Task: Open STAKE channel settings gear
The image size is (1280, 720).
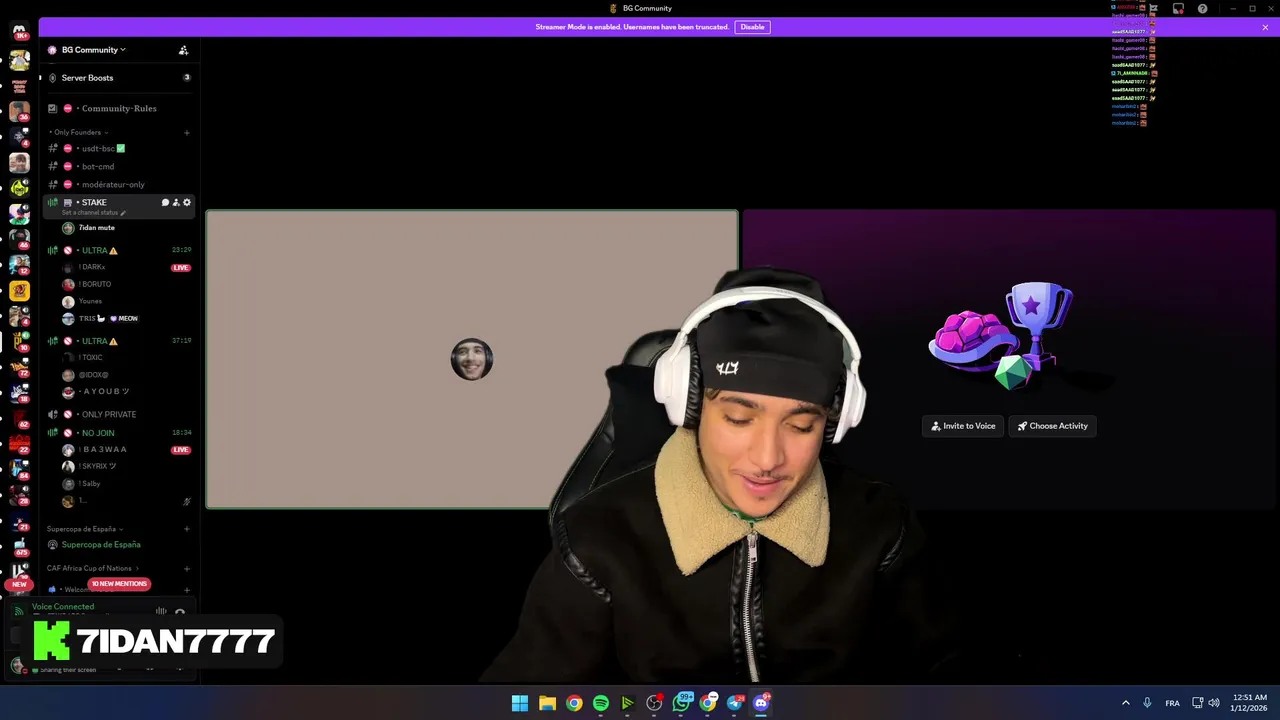Action: coord(186,202)
